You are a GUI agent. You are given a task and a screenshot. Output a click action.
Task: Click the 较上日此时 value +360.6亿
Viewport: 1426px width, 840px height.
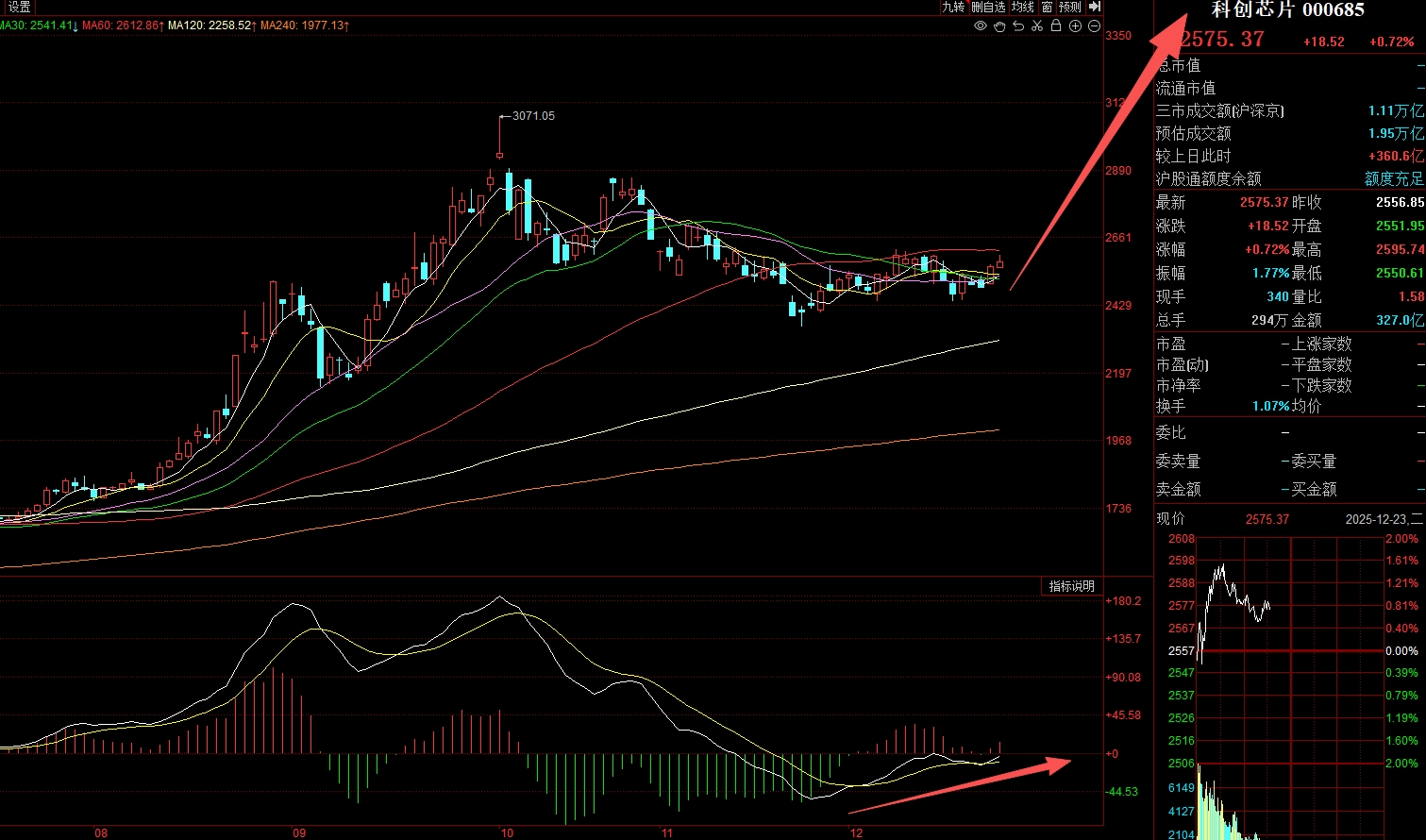click(1396, 156)
